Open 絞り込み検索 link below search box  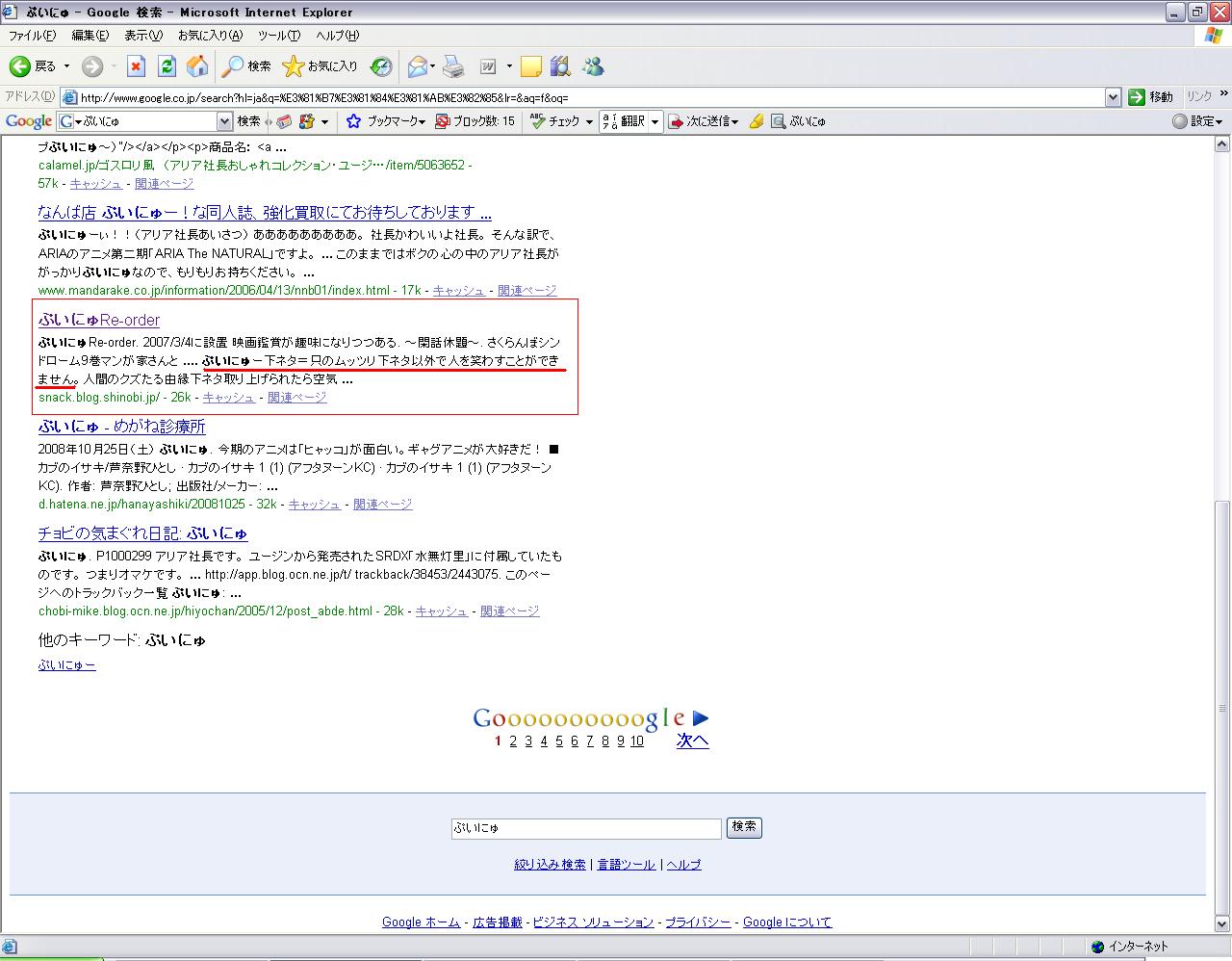point(551,865)
